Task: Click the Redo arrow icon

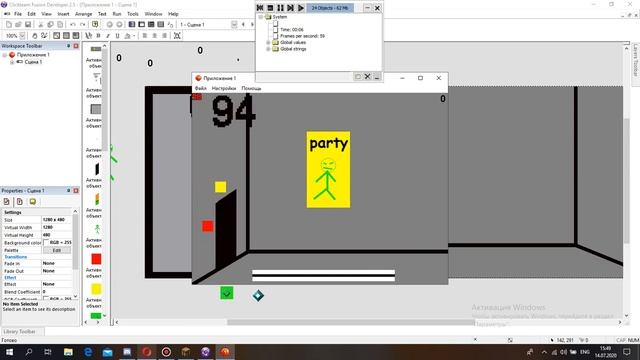Action: [82, 24]
